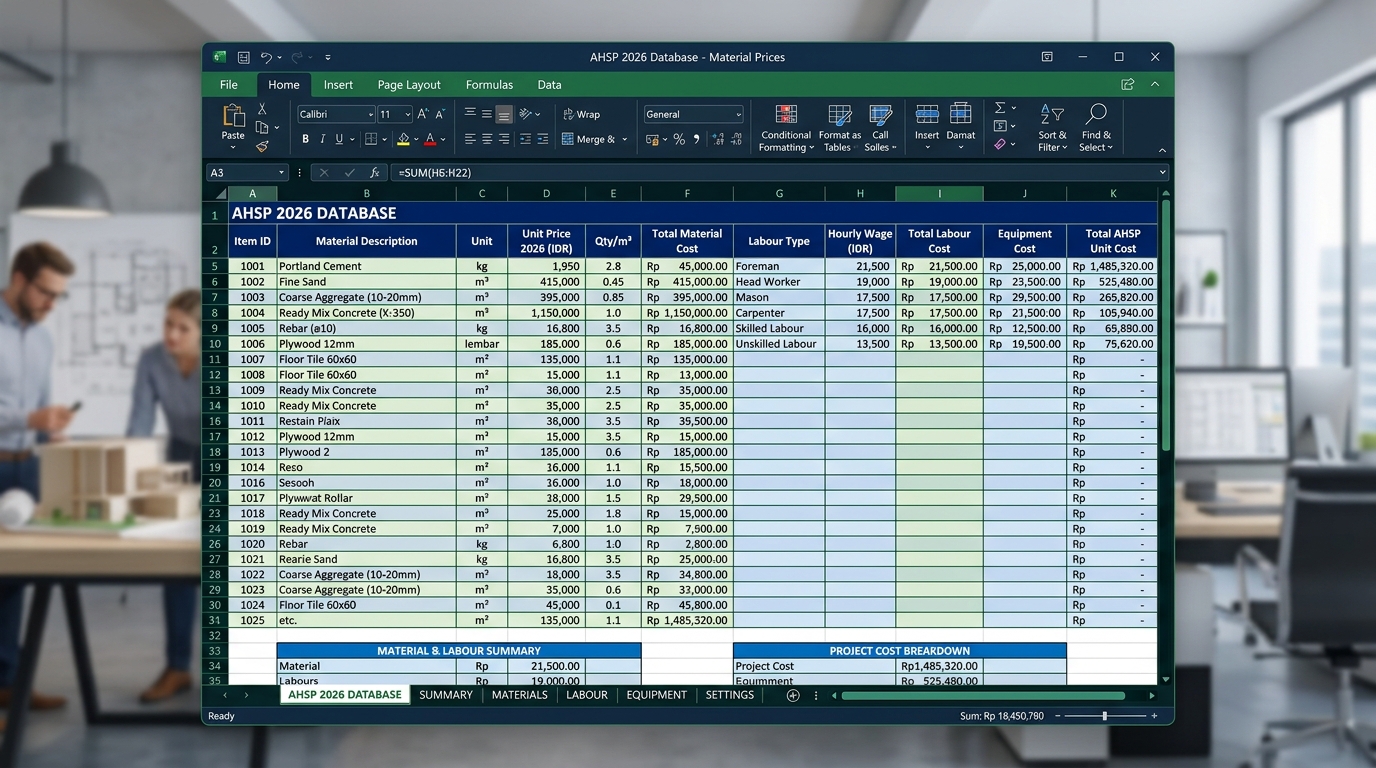Toggle middle vertical alignment
The width and height of the screenshot is (1376, 768).
pyautogui.click(x=487, y=114)
